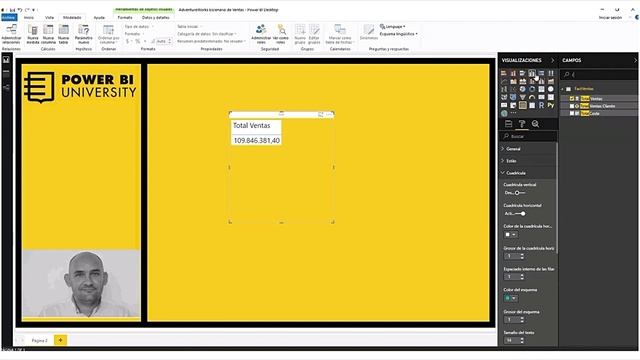This screenshot has width=640, height=360.
Task: Open the Analytics magnifier pane icon
Action: click(x=535, y=124)
